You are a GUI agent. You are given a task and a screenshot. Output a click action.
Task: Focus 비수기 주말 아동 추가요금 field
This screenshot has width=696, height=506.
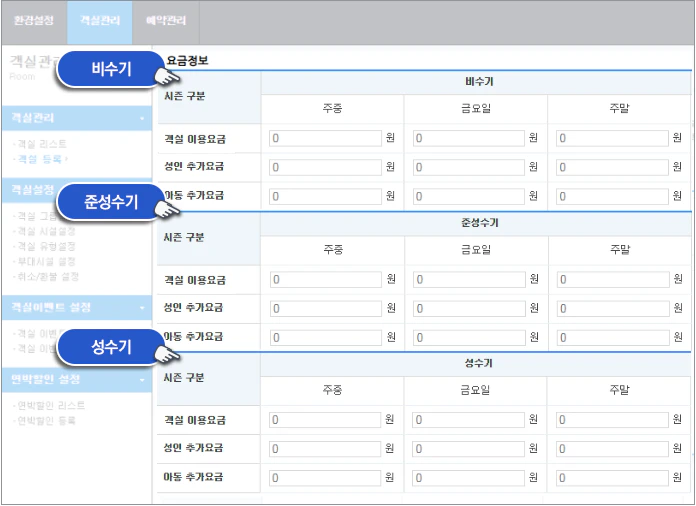pyautogui.click(x=613, y=196)
